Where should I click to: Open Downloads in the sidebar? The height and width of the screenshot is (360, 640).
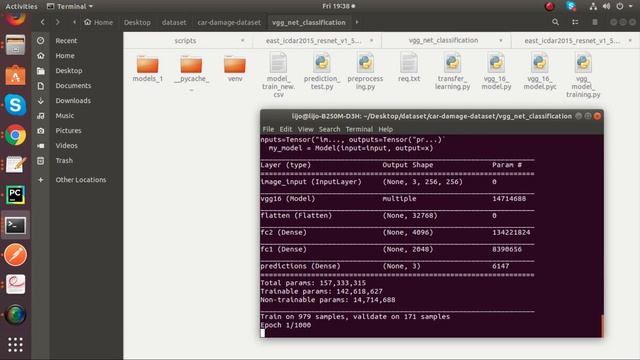(x=73, y=100)
